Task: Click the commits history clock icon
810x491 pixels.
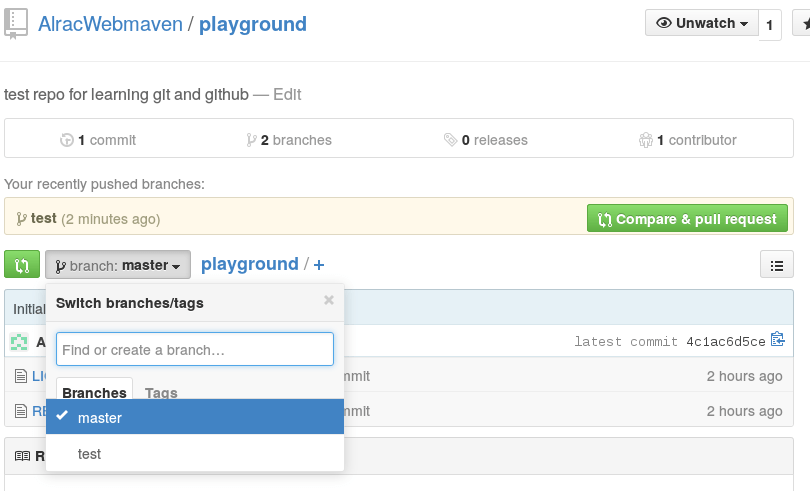Action: 67,140
